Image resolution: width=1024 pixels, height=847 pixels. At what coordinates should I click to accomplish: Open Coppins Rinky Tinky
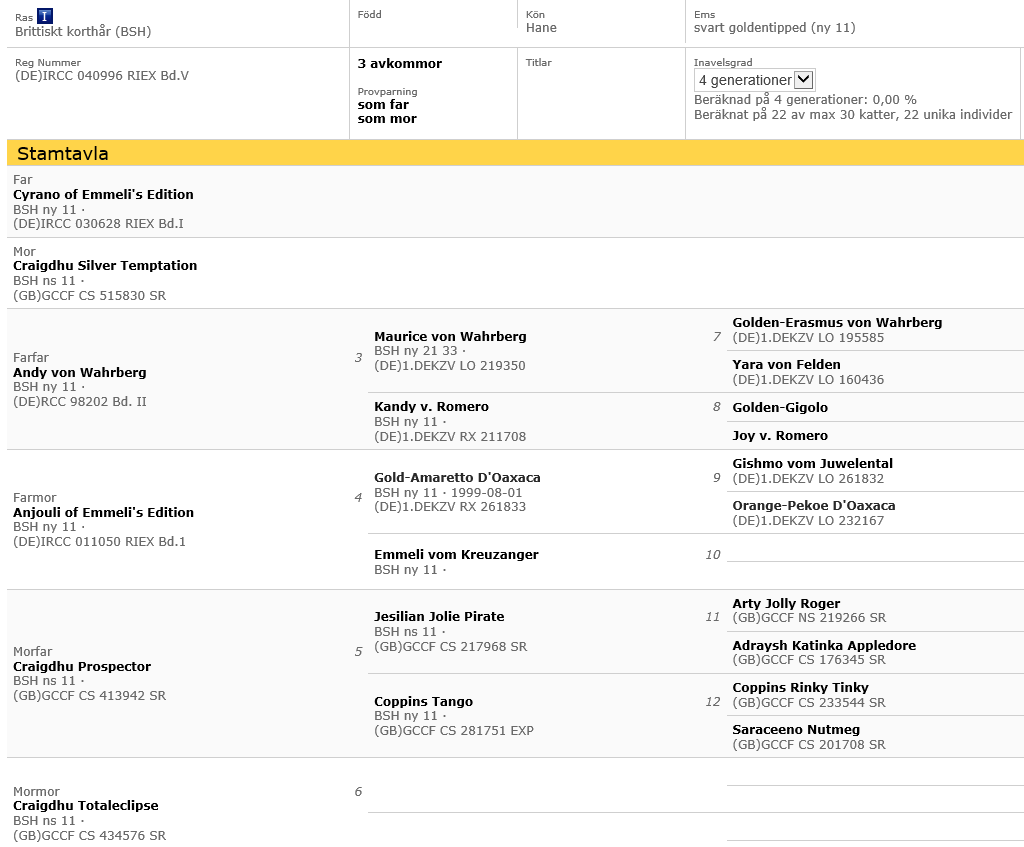coord(801,688)
